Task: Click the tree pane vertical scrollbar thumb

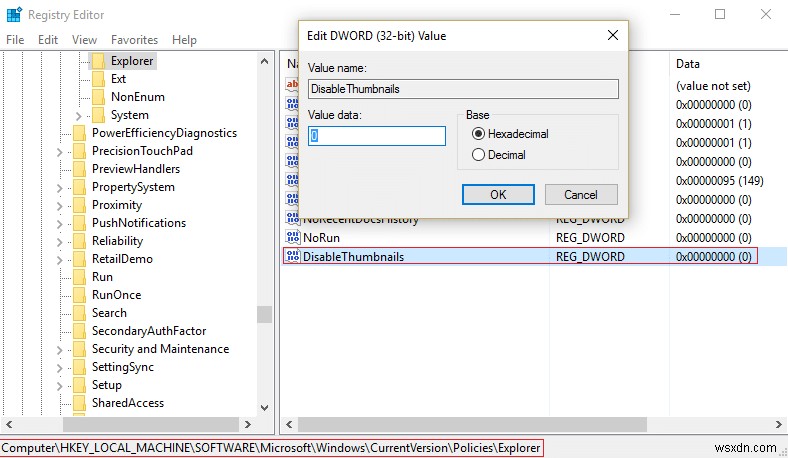Action: point(264,314)
